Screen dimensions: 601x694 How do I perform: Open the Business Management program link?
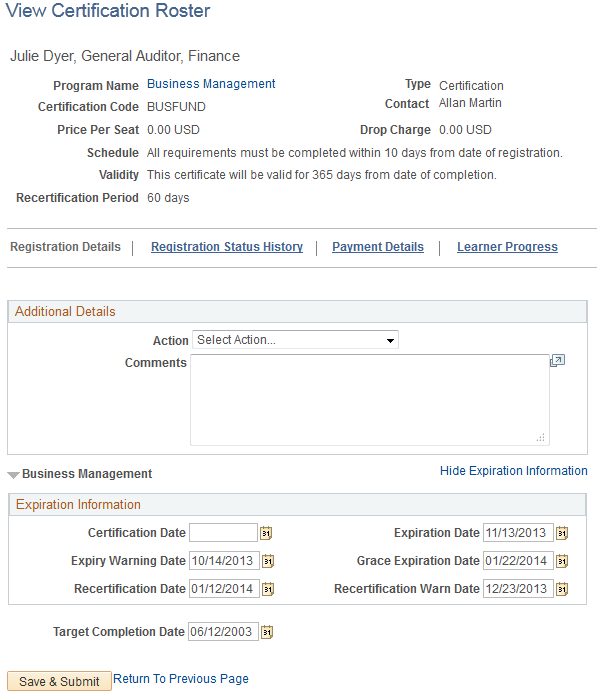pyautogui.click(x=211, y=84)
